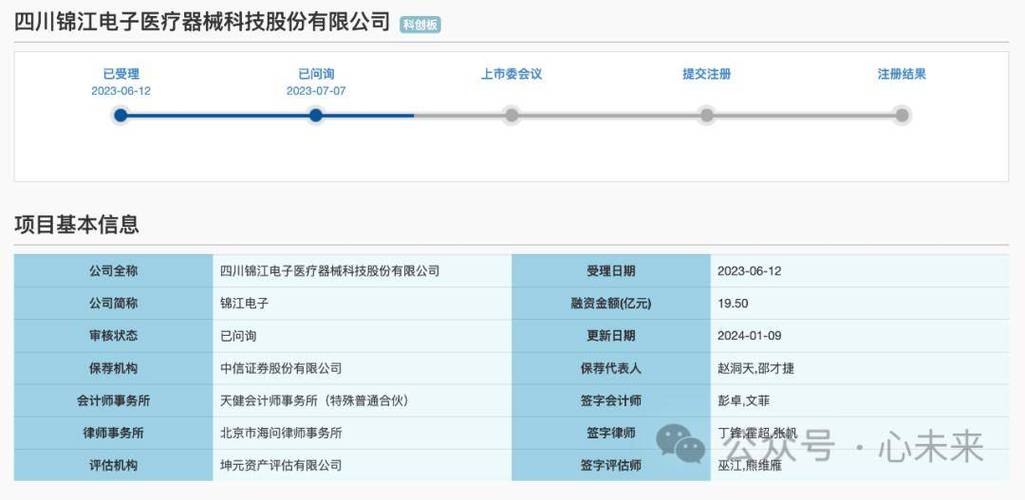
Task: Click the 锦江电子 value cell
Action: (361, 303)
